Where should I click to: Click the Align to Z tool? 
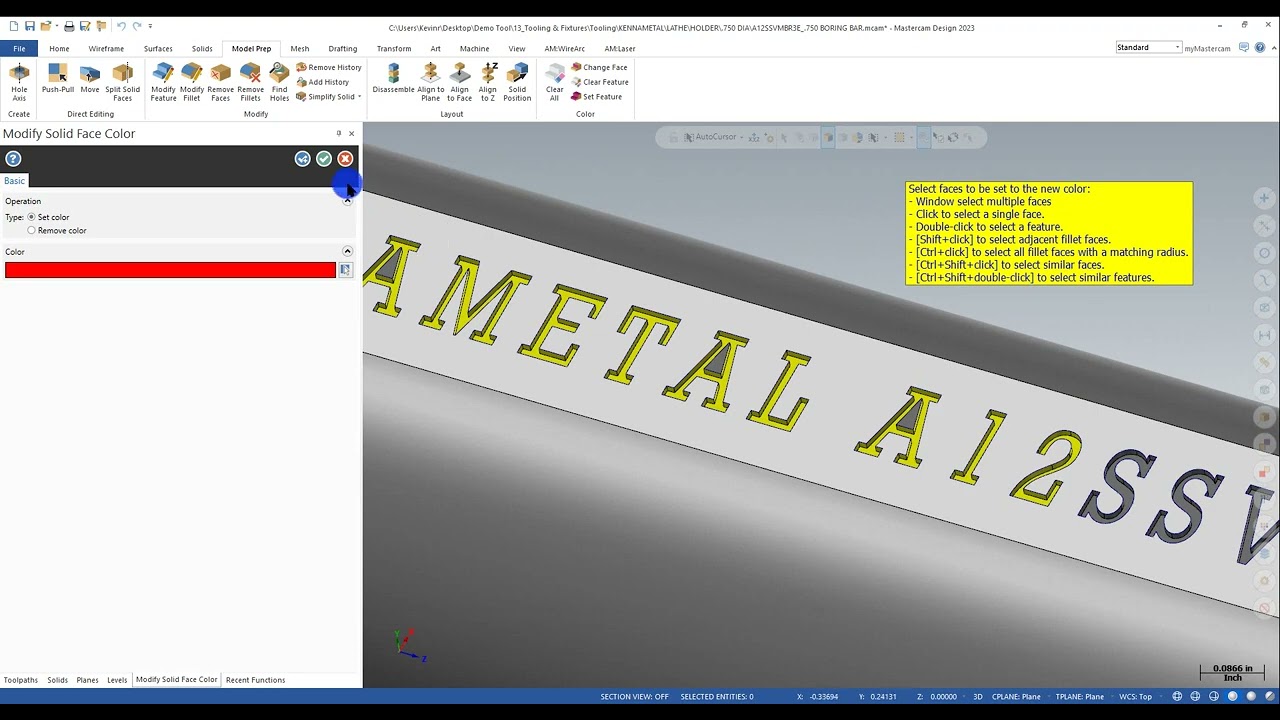coord(488,82)
